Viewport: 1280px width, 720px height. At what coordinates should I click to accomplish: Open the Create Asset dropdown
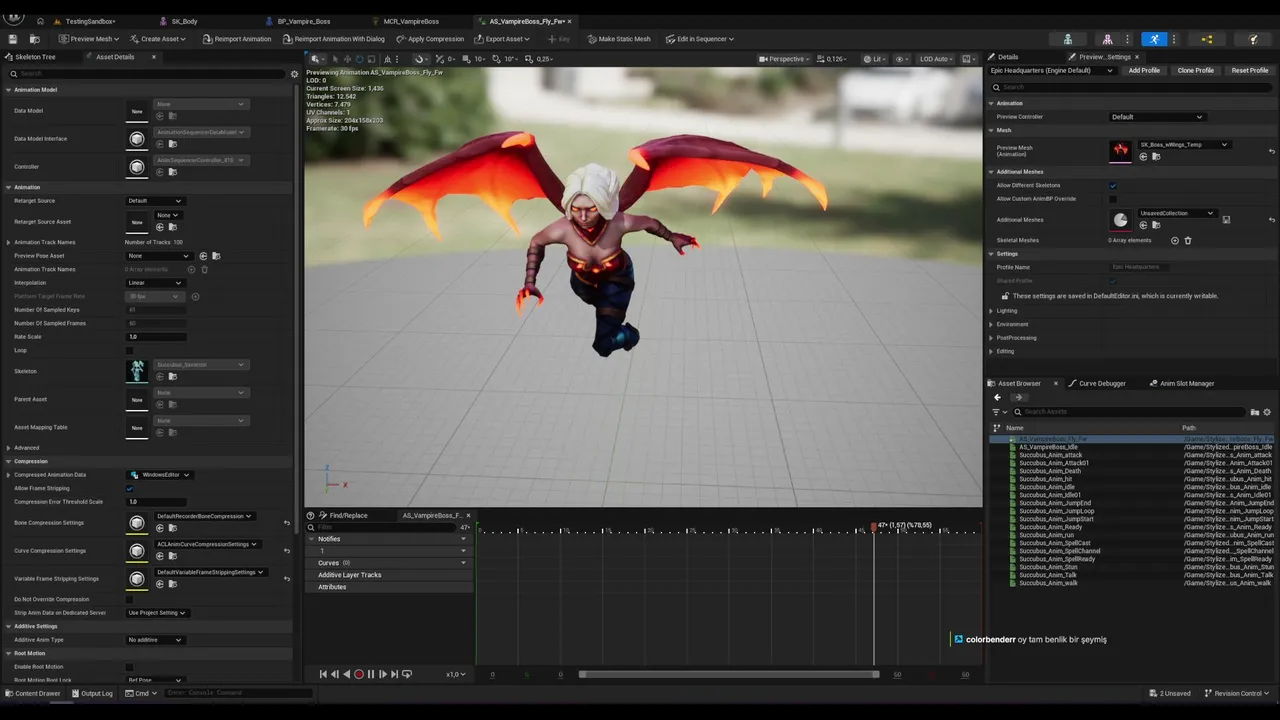pyautogui.click(x=160, y=39)
